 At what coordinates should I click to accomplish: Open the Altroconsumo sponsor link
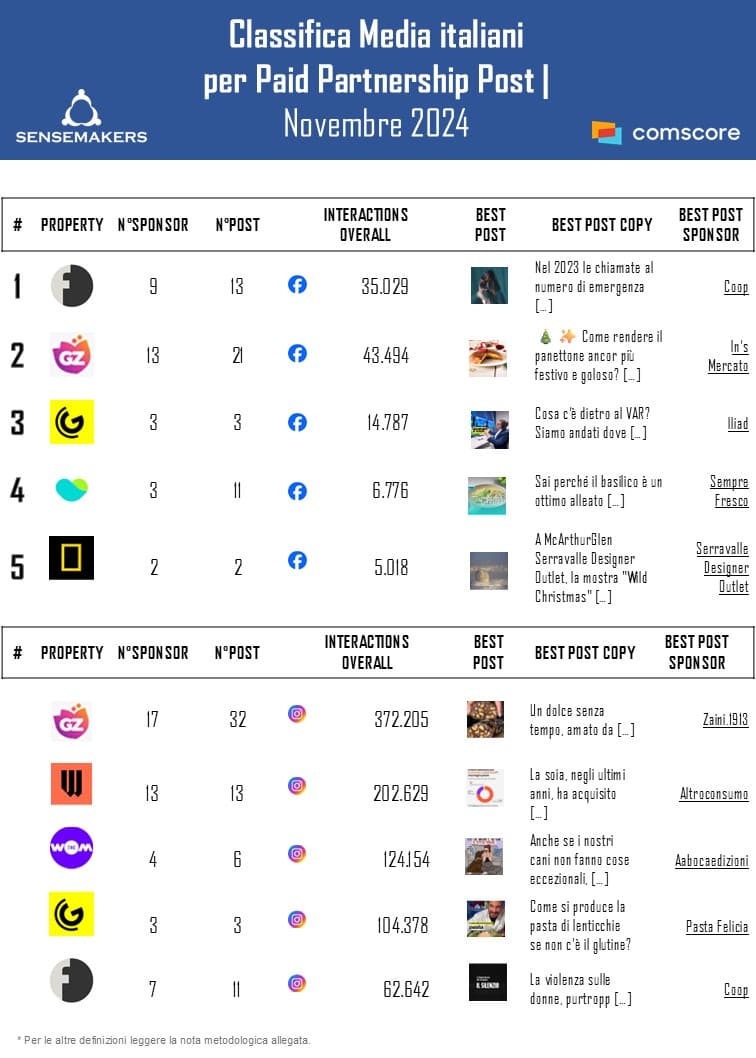pos(713,794)
